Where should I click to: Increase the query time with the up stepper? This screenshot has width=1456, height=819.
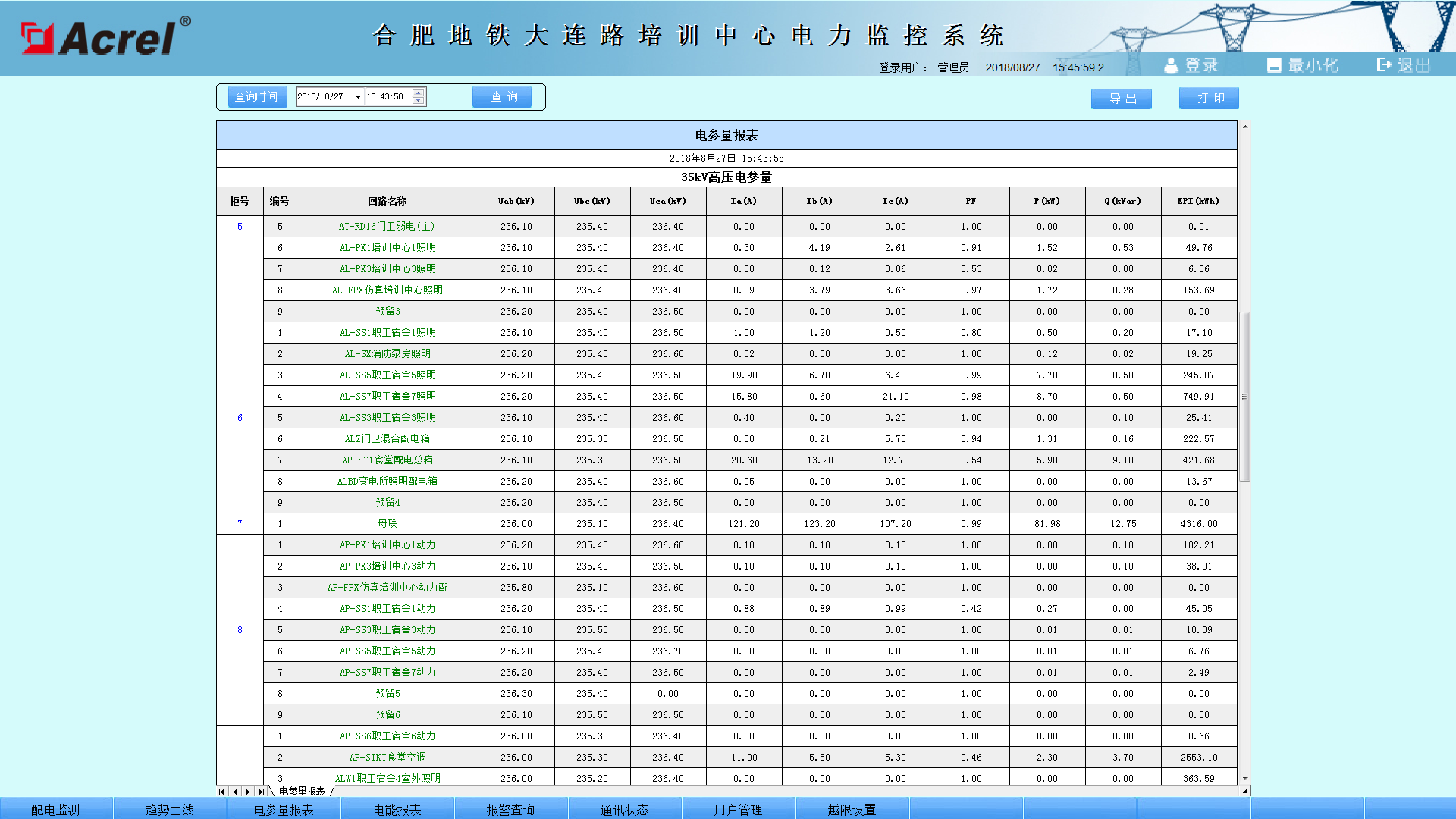[419, 93]
